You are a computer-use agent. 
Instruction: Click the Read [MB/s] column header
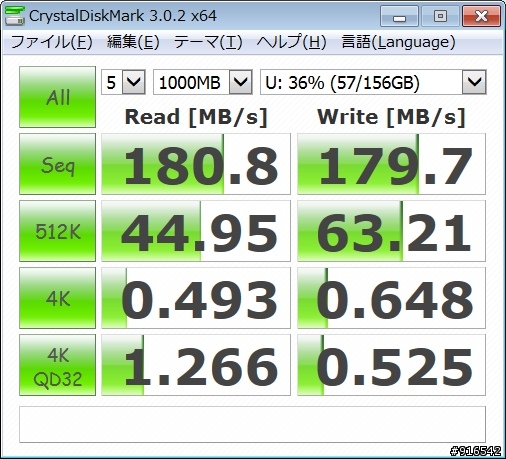[196, 117]
